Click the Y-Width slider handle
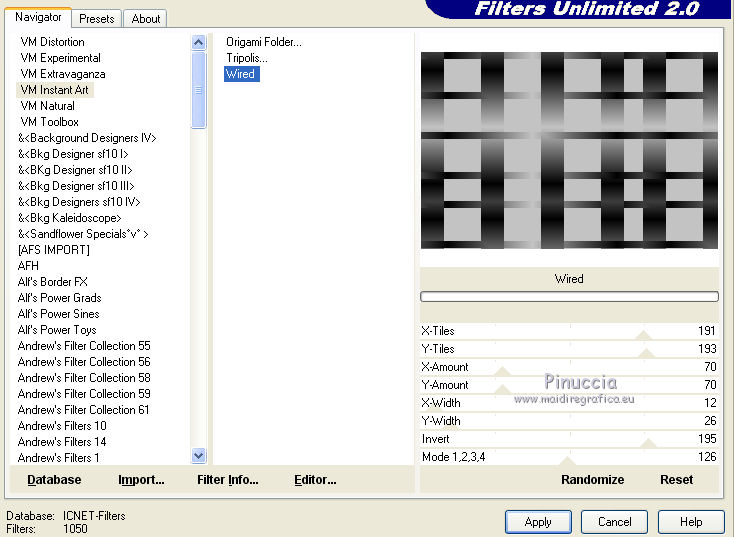734x537 pixels. coord(451,426)
